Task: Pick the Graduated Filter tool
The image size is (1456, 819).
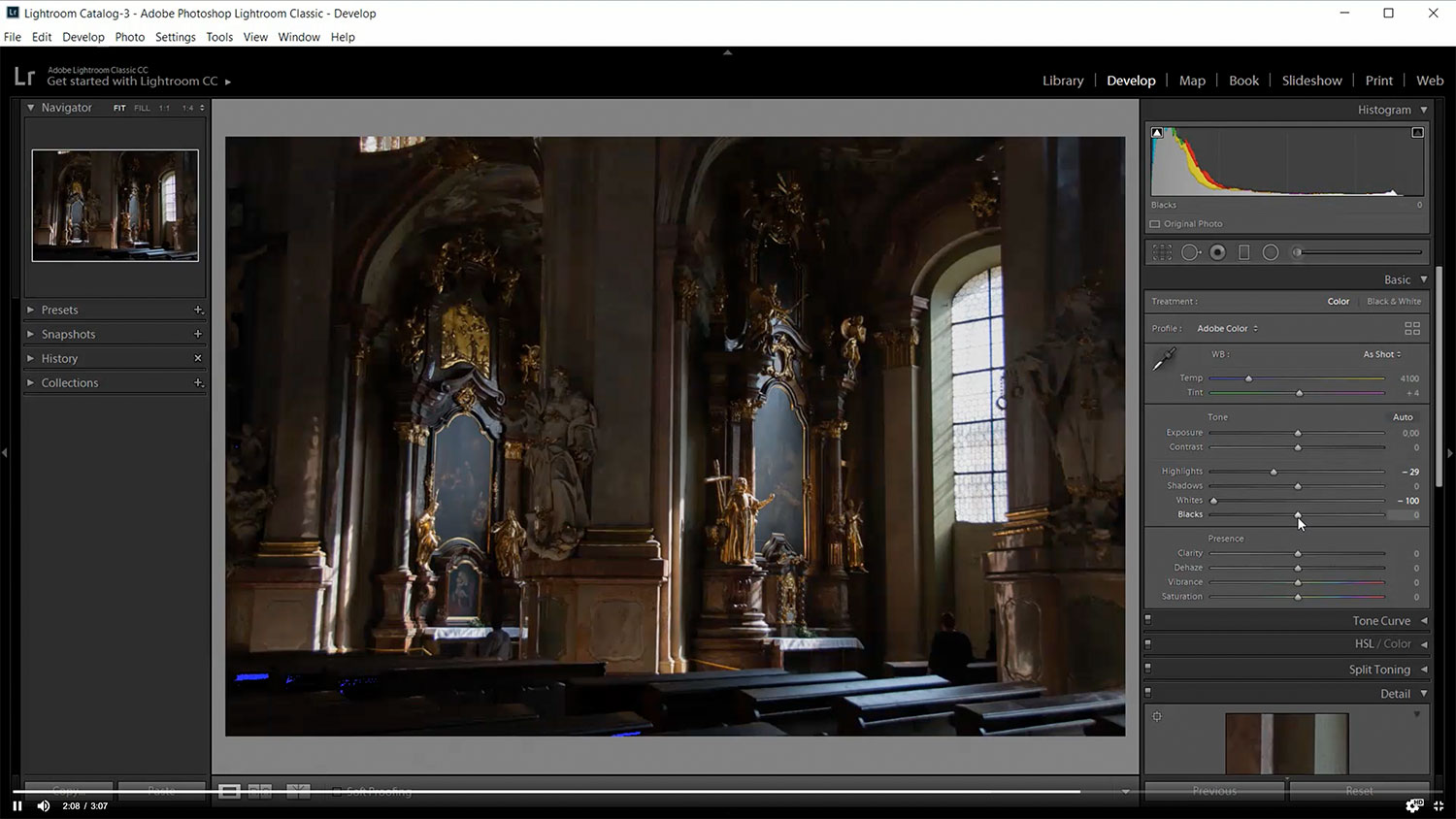Action: point(1243,252)
